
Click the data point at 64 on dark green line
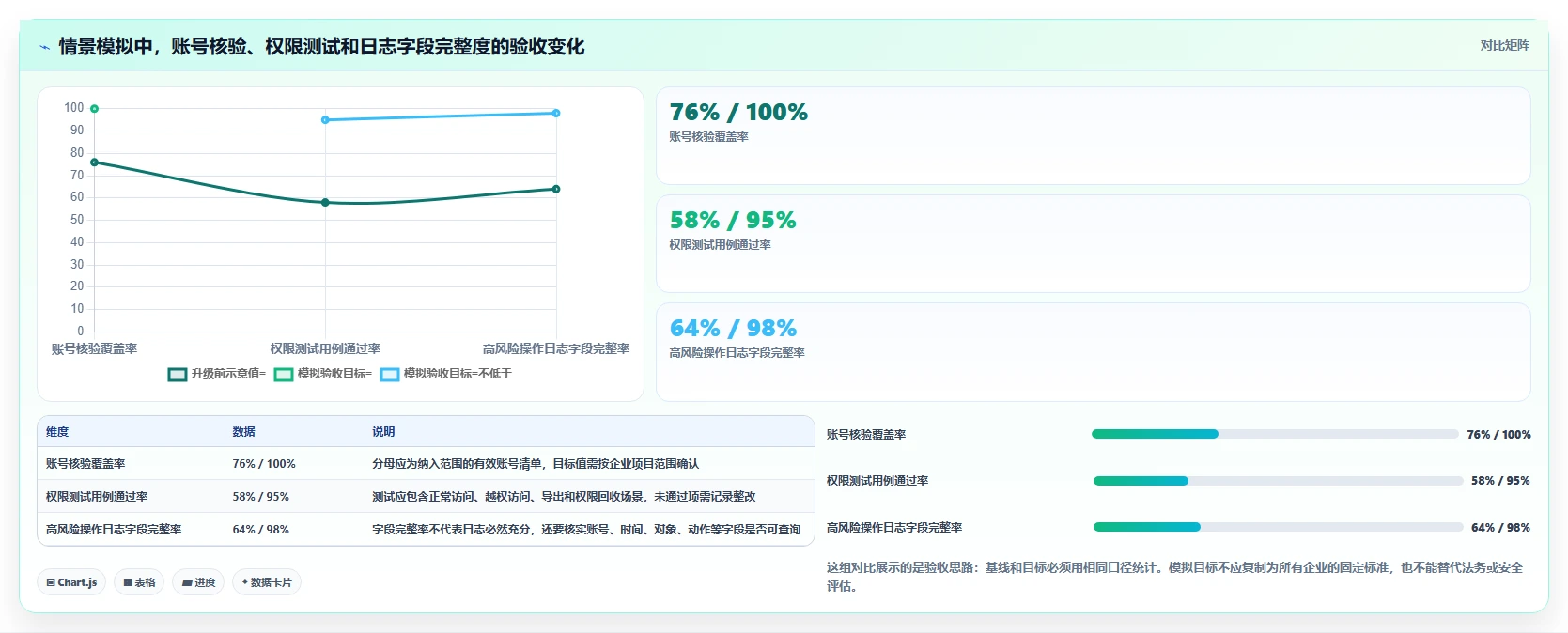pos(556,189)
